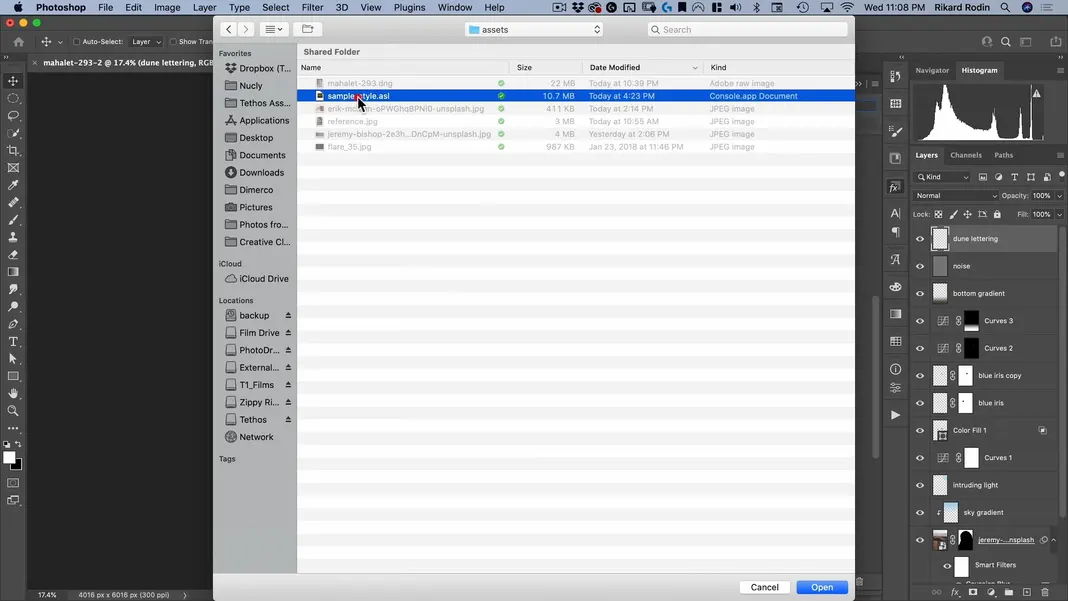Open the assets folder location dropdown
The image size is (1068, 601).
[534, 29]
